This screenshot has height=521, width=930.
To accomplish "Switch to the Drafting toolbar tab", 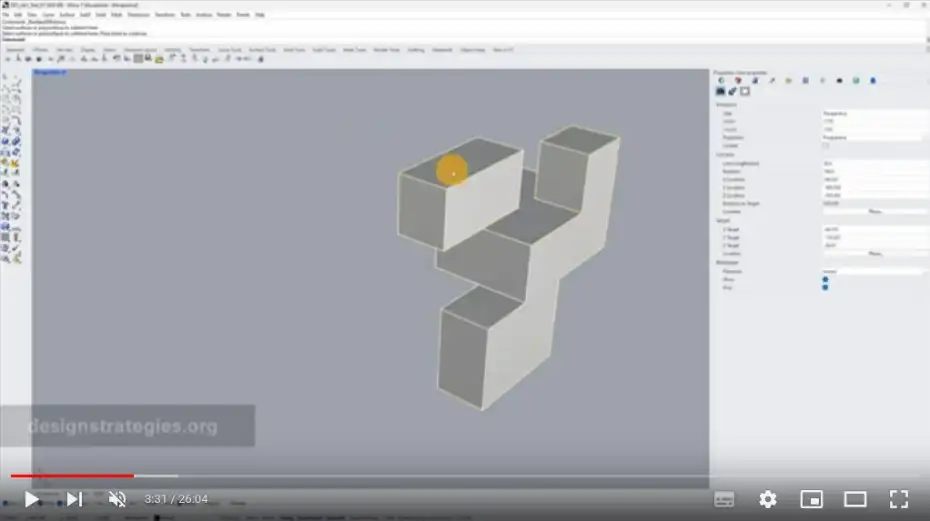I will point(416,50).
